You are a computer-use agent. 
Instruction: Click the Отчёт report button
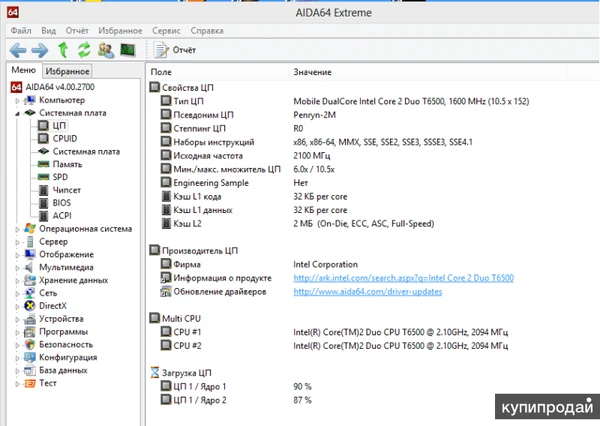pyautogui.click(x=178, y=50)
